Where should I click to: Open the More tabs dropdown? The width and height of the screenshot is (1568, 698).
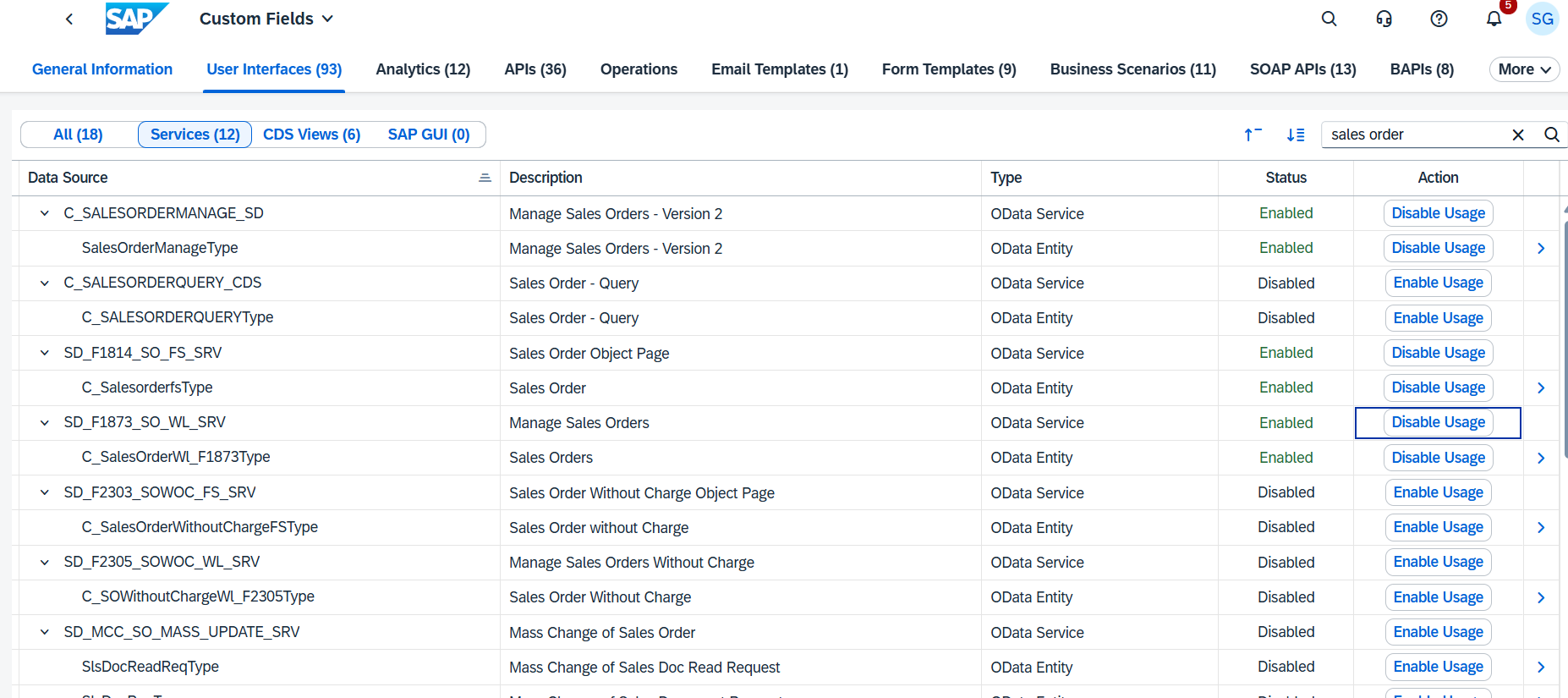(1524, 69)
